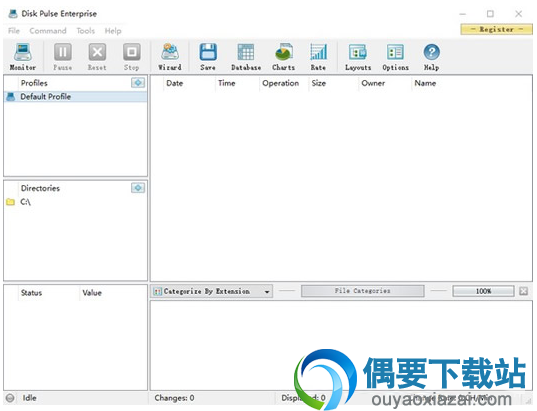This screenshot has height=411, width=537.
Task: Open the Command menu
Action: click(x=48, y=31)
